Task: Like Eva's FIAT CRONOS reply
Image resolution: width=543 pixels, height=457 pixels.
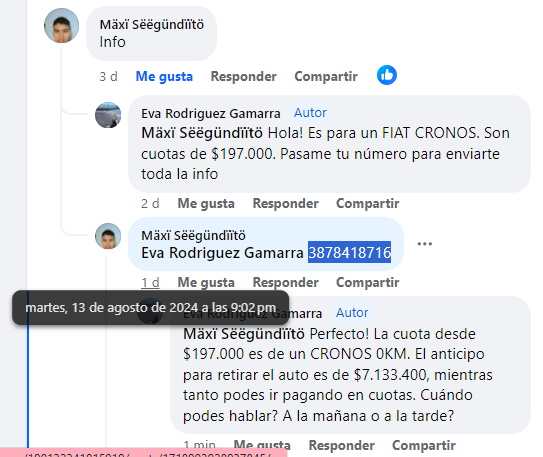Action: click(206, 204)
